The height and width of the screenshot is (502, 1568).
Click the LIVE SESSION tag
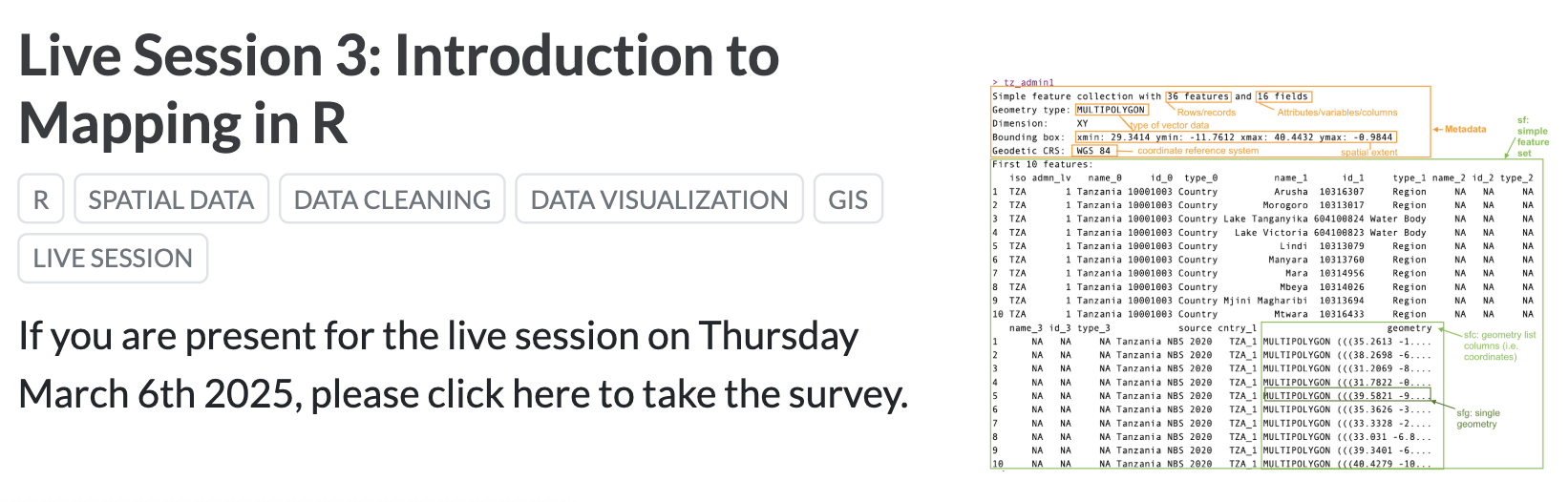113,258
